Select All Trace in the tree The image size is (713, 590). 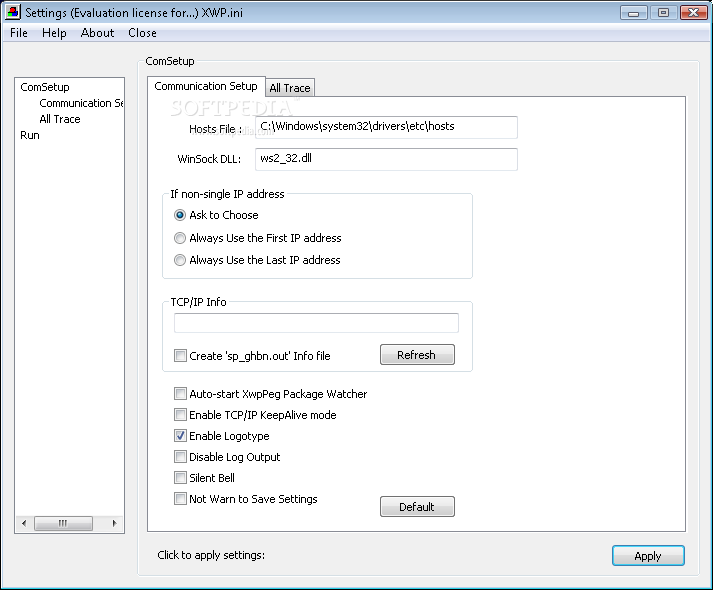[60, 119]
